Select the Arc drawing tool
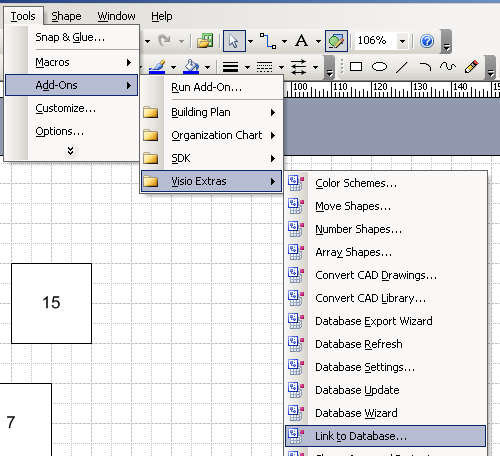This screenshot has width=500, height=456. click(x=425, y=67)
